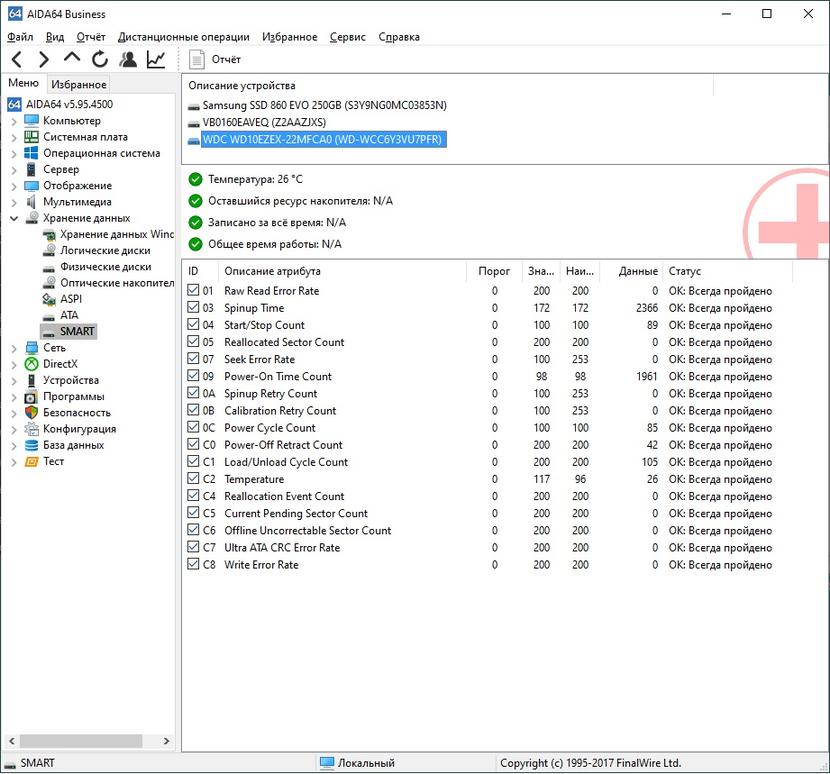Uncheck the 01 Raw Read Error Rate checkbox
The image size is (830, 774).
click(x=193, y=290)
